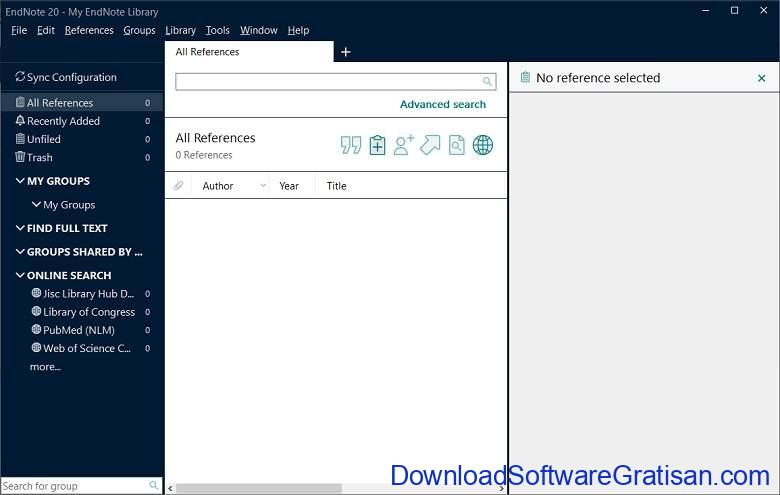Click the scrollbar right arrow

501,489
